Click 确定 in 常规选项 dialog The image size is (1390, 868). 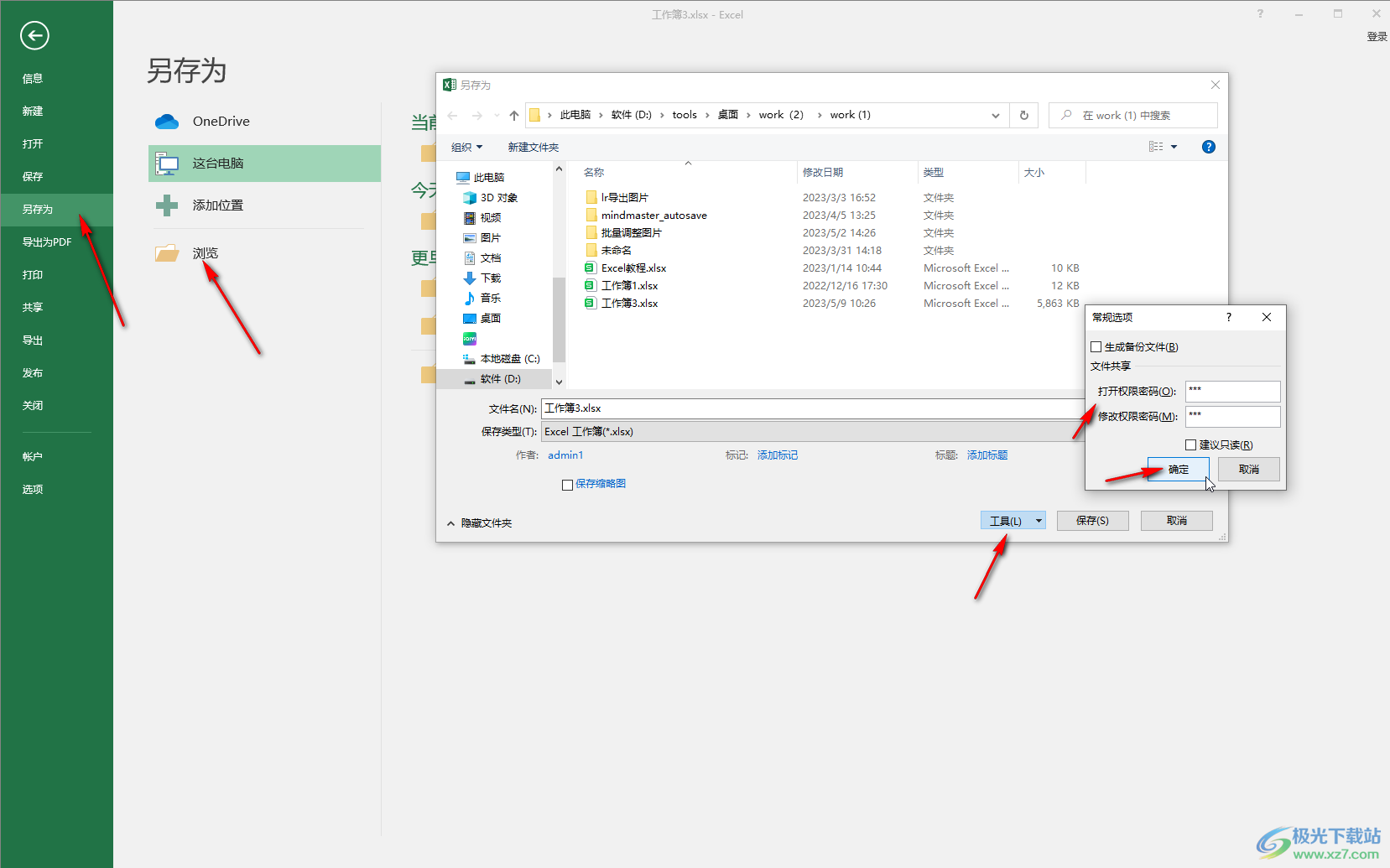coord(1178,470)
